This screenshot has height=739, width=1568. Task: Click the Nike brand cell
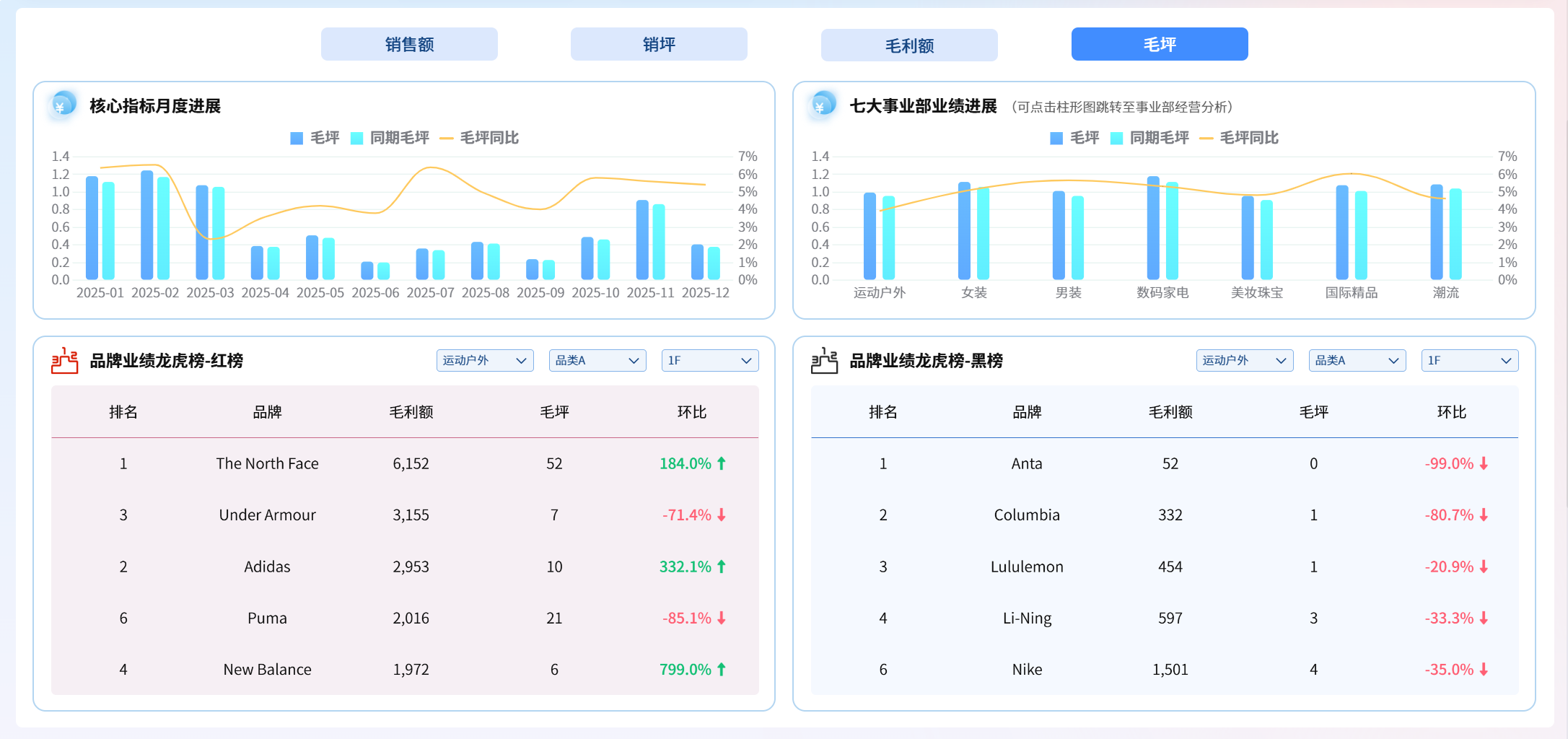tap(1027, 669)
